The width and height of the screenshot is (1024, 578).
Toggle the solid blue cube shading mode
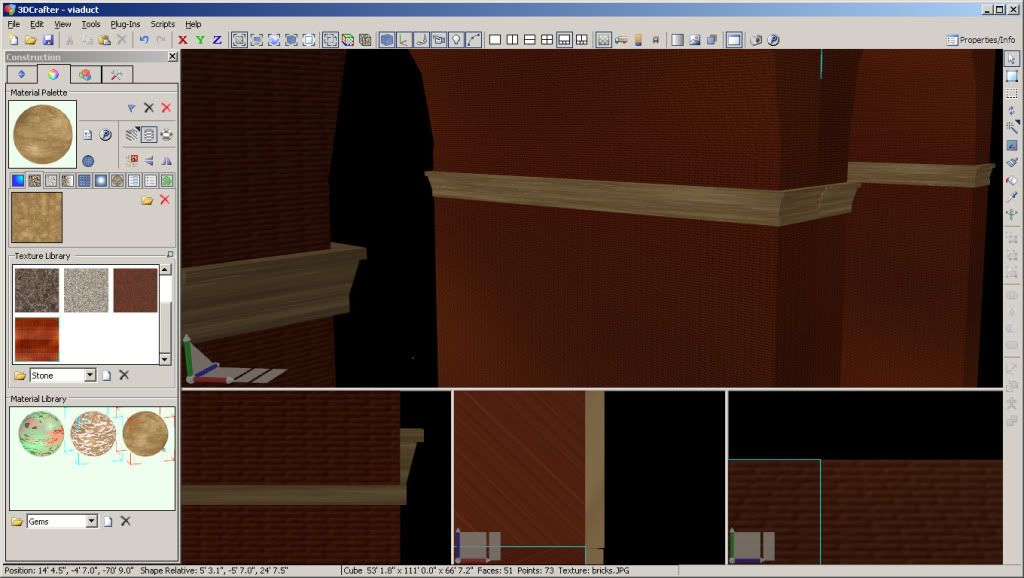tap(387, 40)
